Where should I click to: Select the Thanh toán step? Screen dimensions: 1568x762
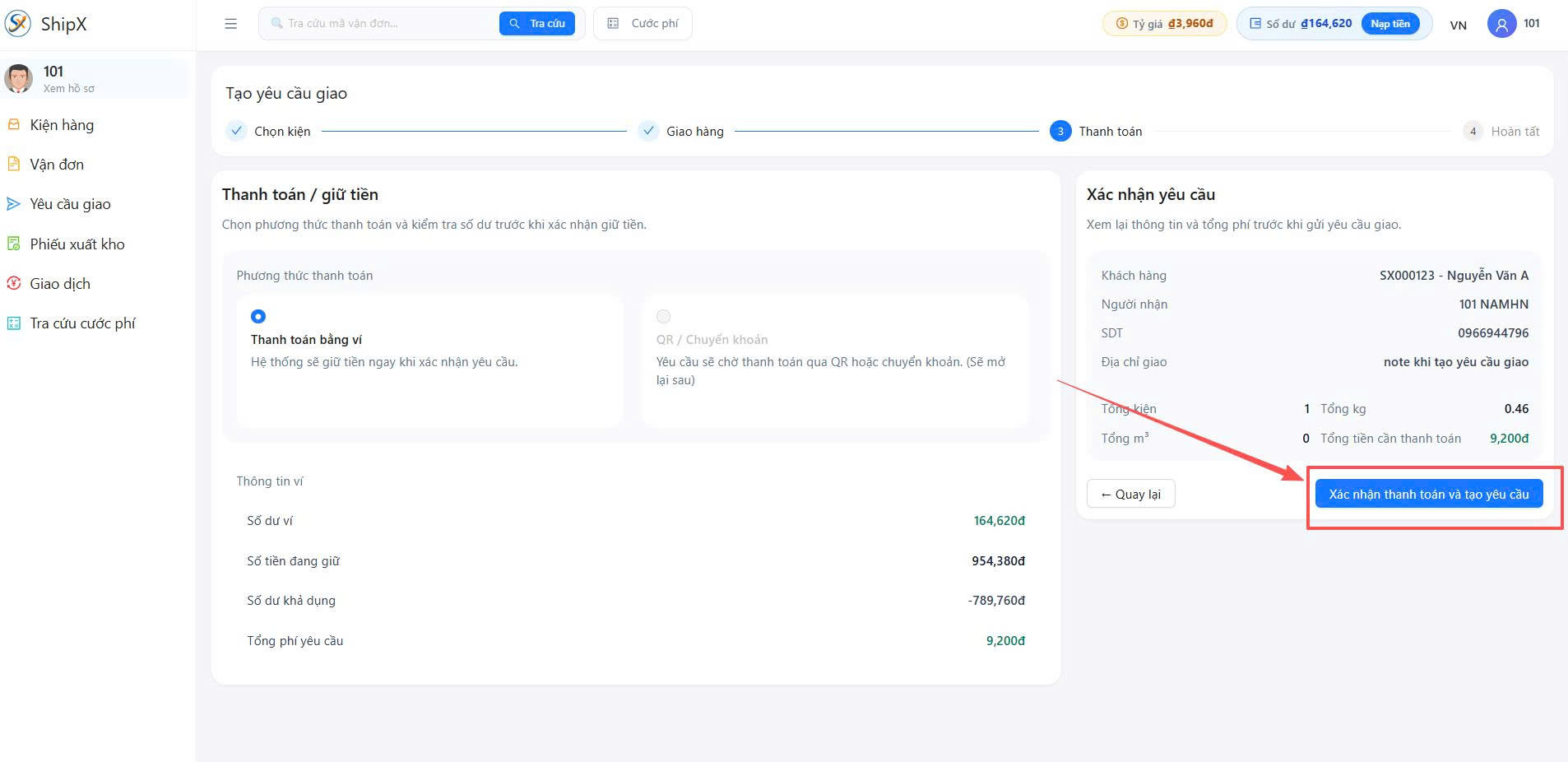tap(1097, 132)
